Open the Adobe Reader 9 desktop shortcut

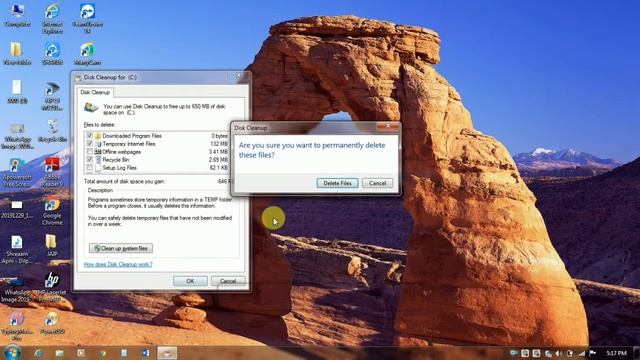click(52, 172)
